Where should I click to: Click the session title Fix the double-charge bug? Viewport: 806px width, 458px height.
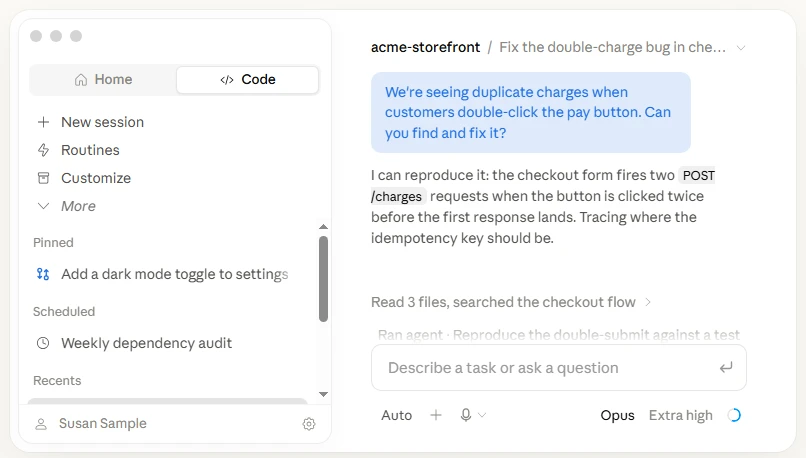[x=612, y=47]
